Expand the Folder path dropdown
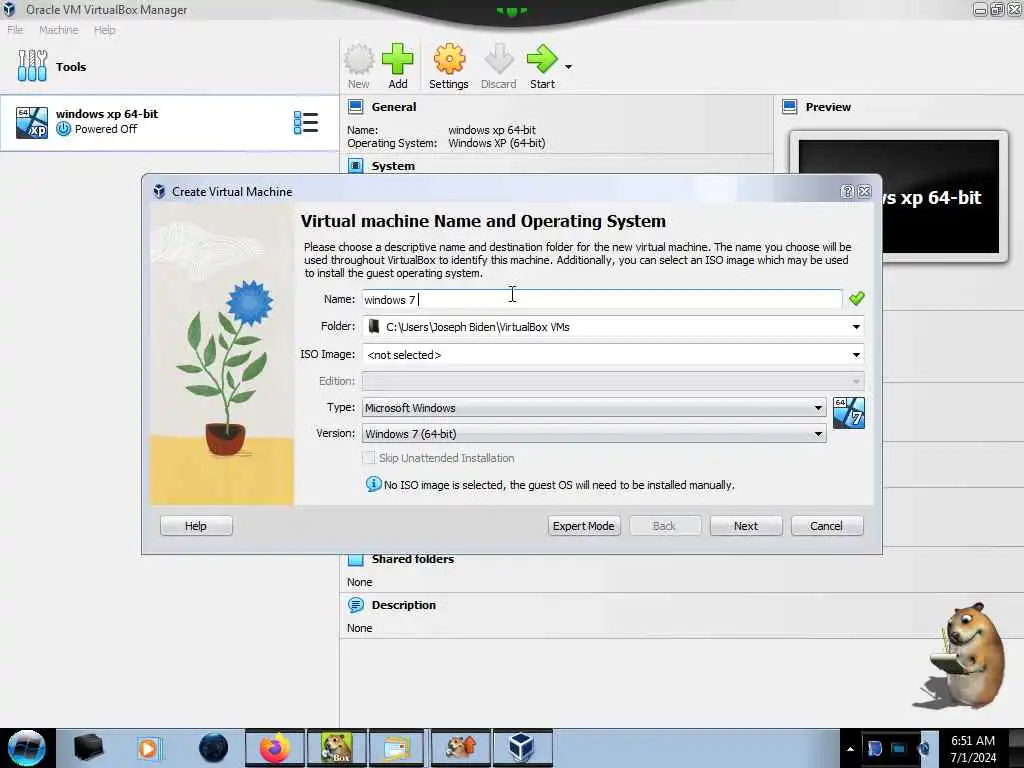 (x=856, y=327)
